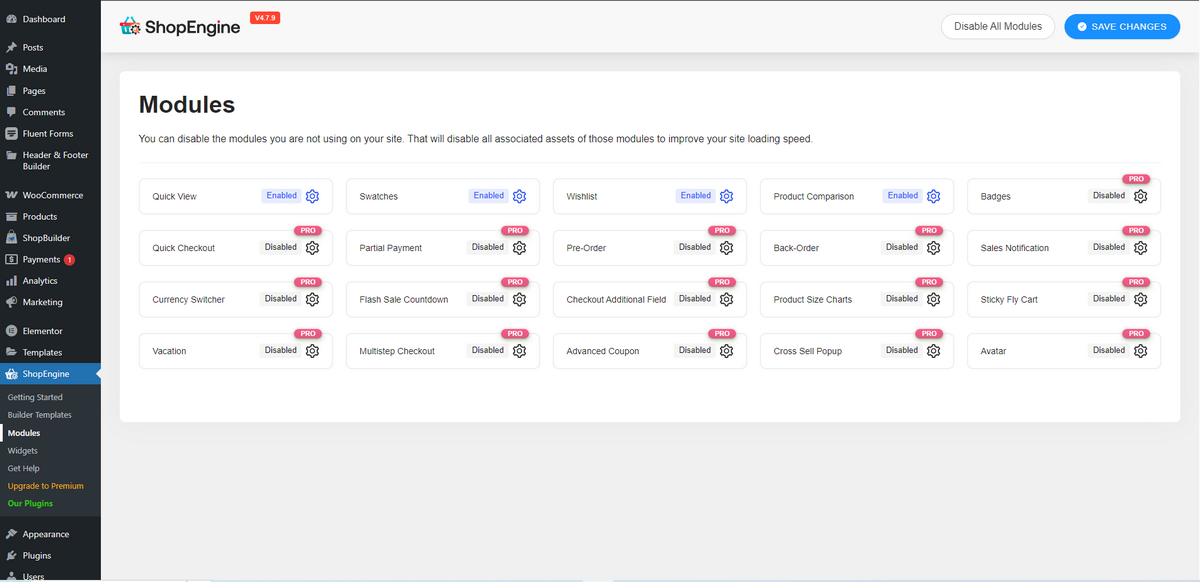The height and width of the screenshot is (582, 1200).
Task: Open Swatches module settings gear
Action: (519, 196)
